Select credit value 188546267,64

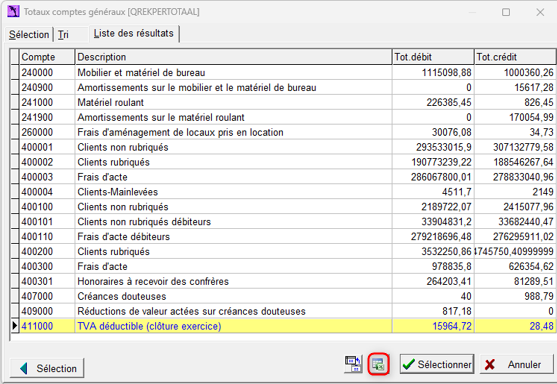click(x=515, y=162)
